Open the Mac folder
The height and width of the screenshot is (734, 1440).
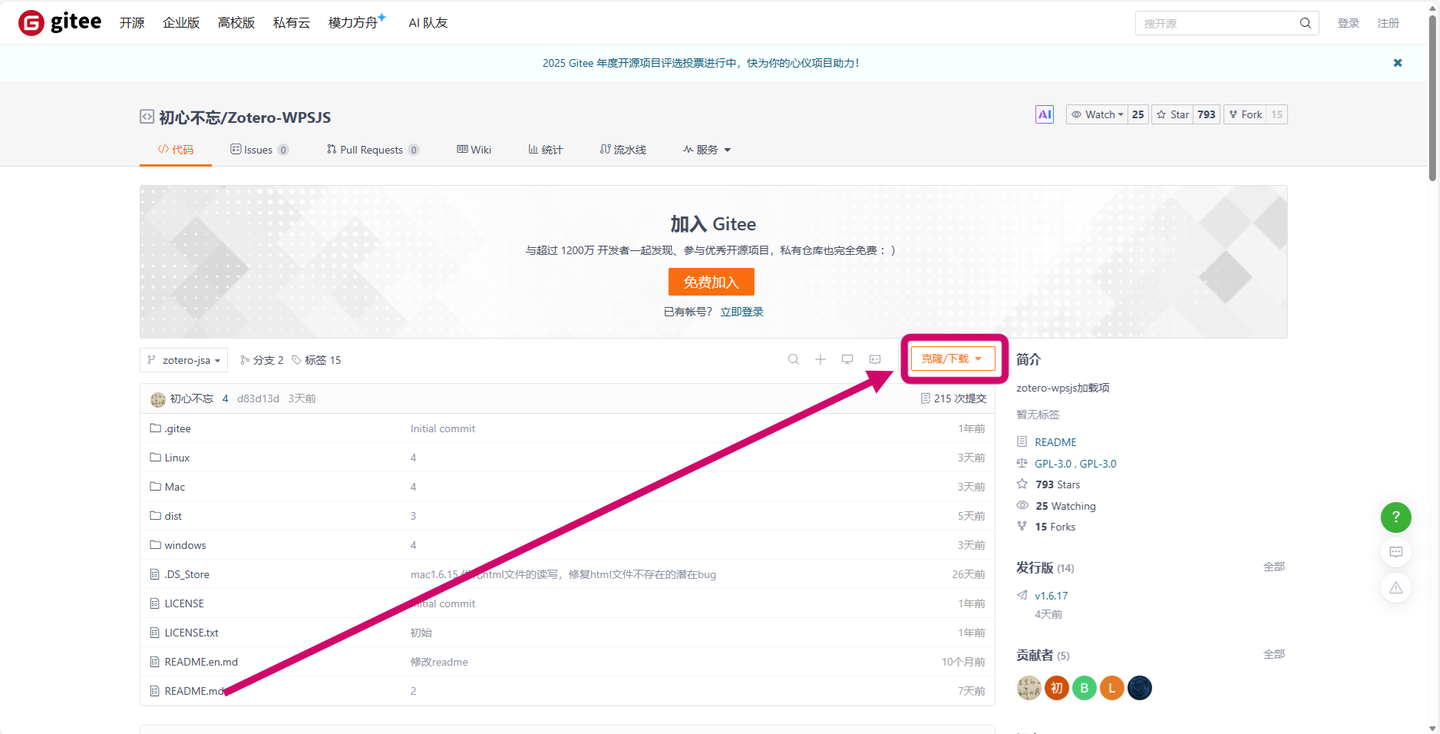175,487
